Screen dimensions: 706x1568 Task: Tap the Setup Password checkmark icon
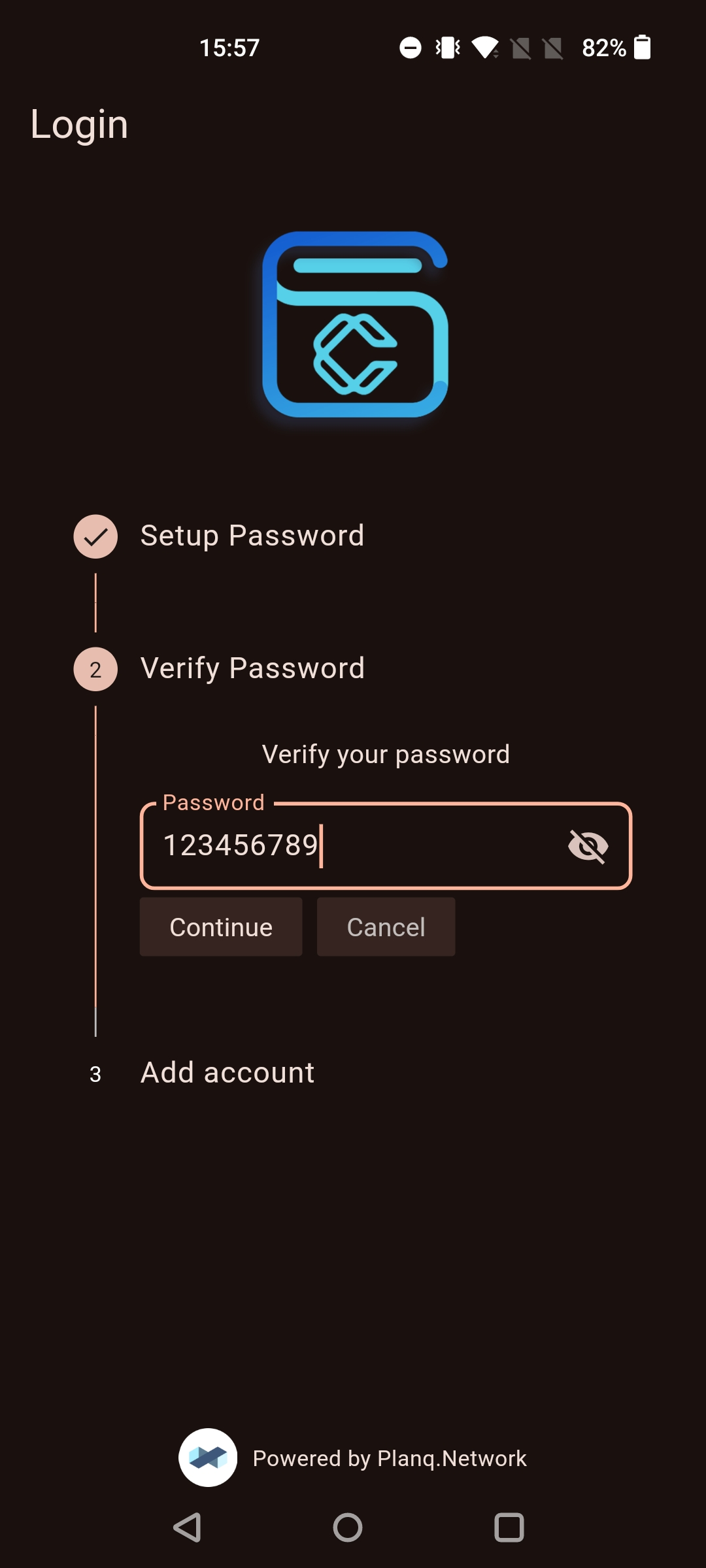pyautogui.click(x=95, y=536)
